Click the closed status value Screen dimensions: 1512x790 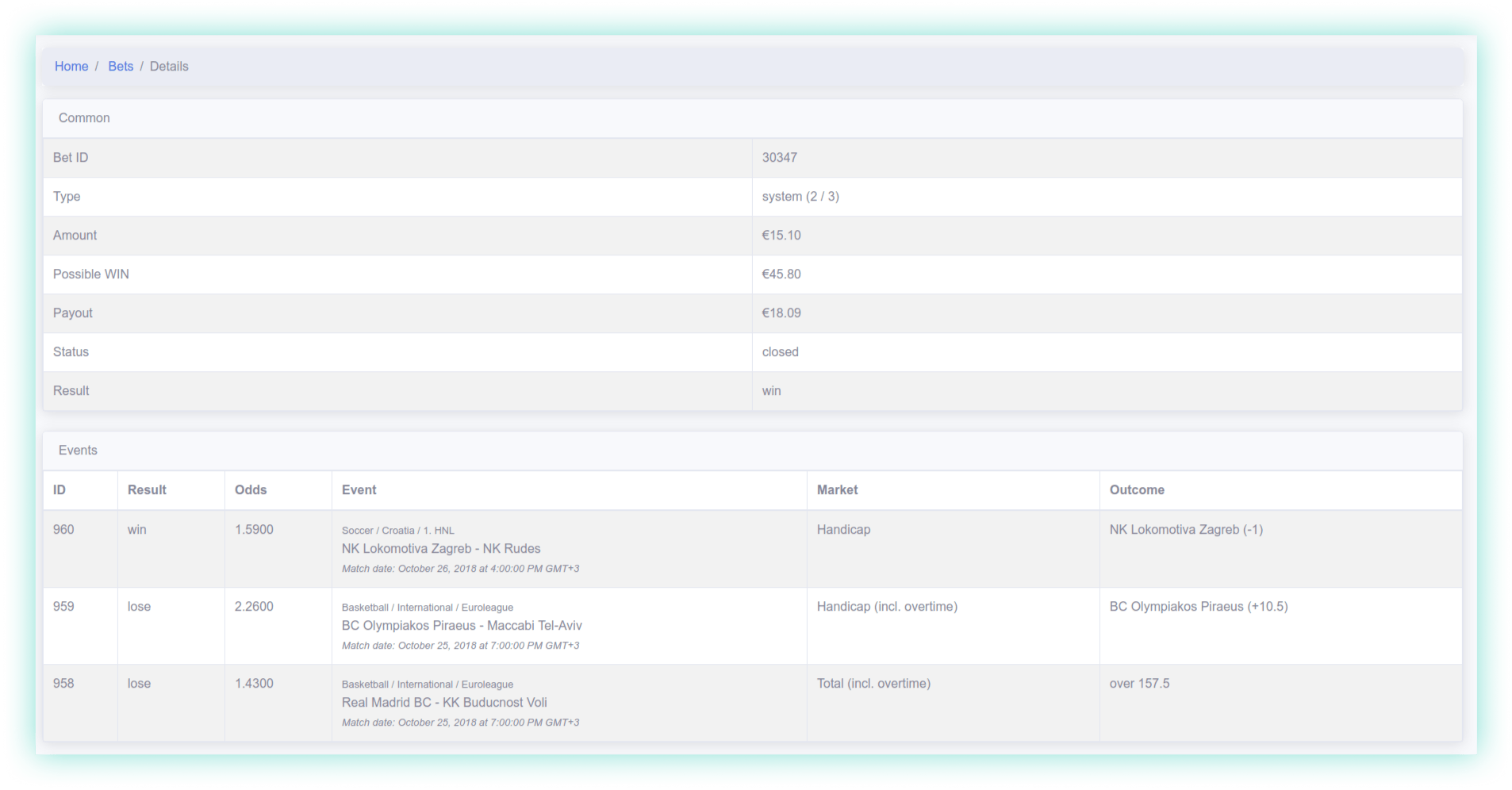pos(780,351)
